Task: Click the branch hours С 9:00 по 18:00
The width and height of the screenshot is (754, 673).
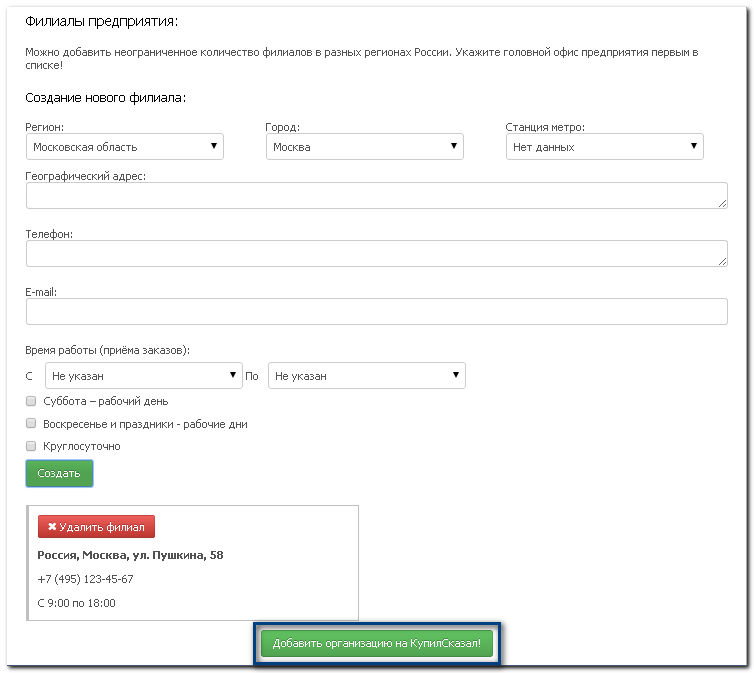Action: coord(76,603)
